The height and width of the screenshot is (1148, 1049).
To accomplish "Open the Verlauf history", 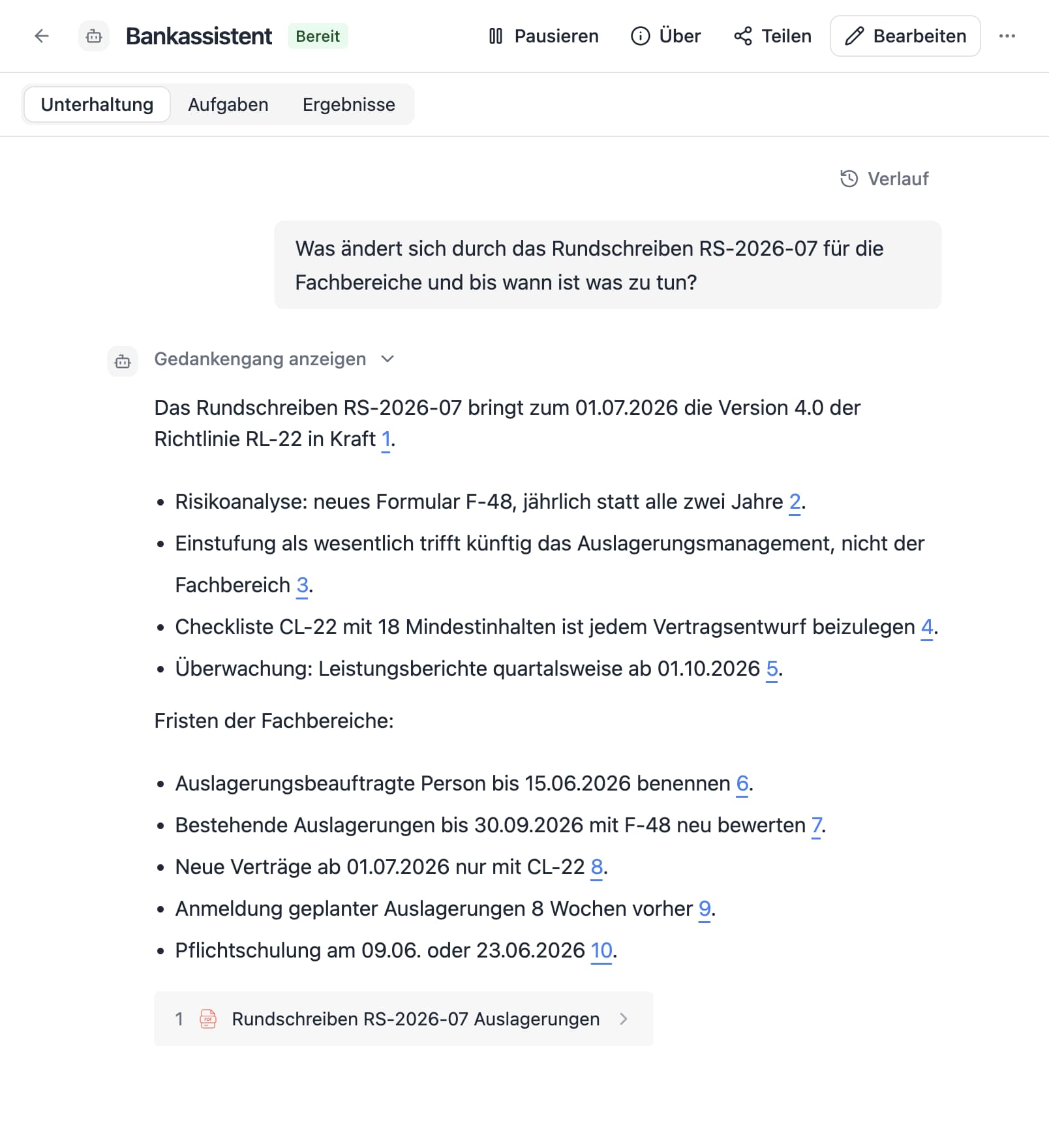I will coord(885,179).
